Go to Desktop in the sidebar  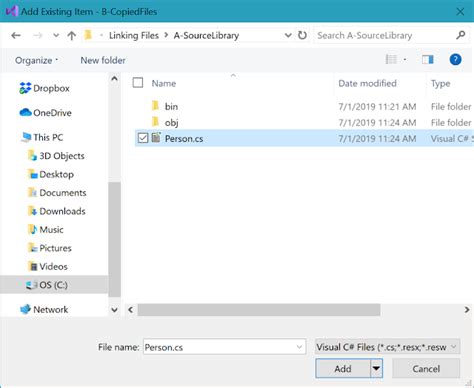(51, 174)
